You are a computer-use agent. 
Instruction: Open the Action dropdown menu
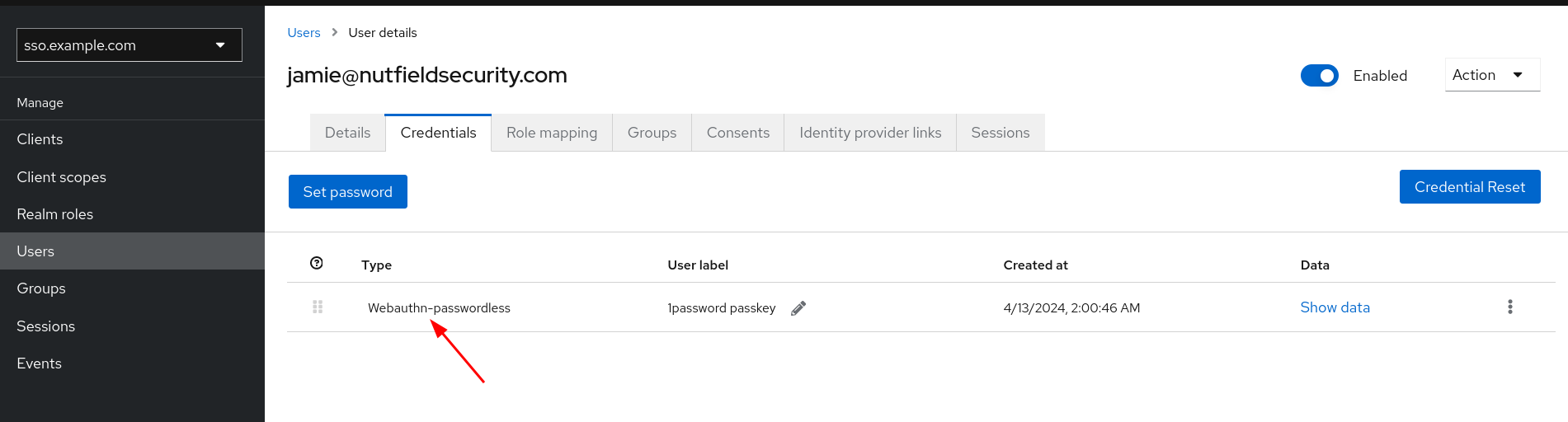pyautogui.click(x=1491, y=75)
